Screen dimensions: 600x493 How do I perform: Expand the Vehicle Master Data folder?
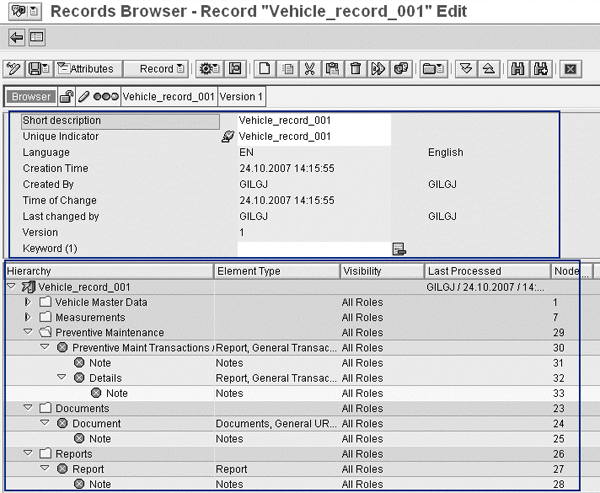tap(28, 302)
